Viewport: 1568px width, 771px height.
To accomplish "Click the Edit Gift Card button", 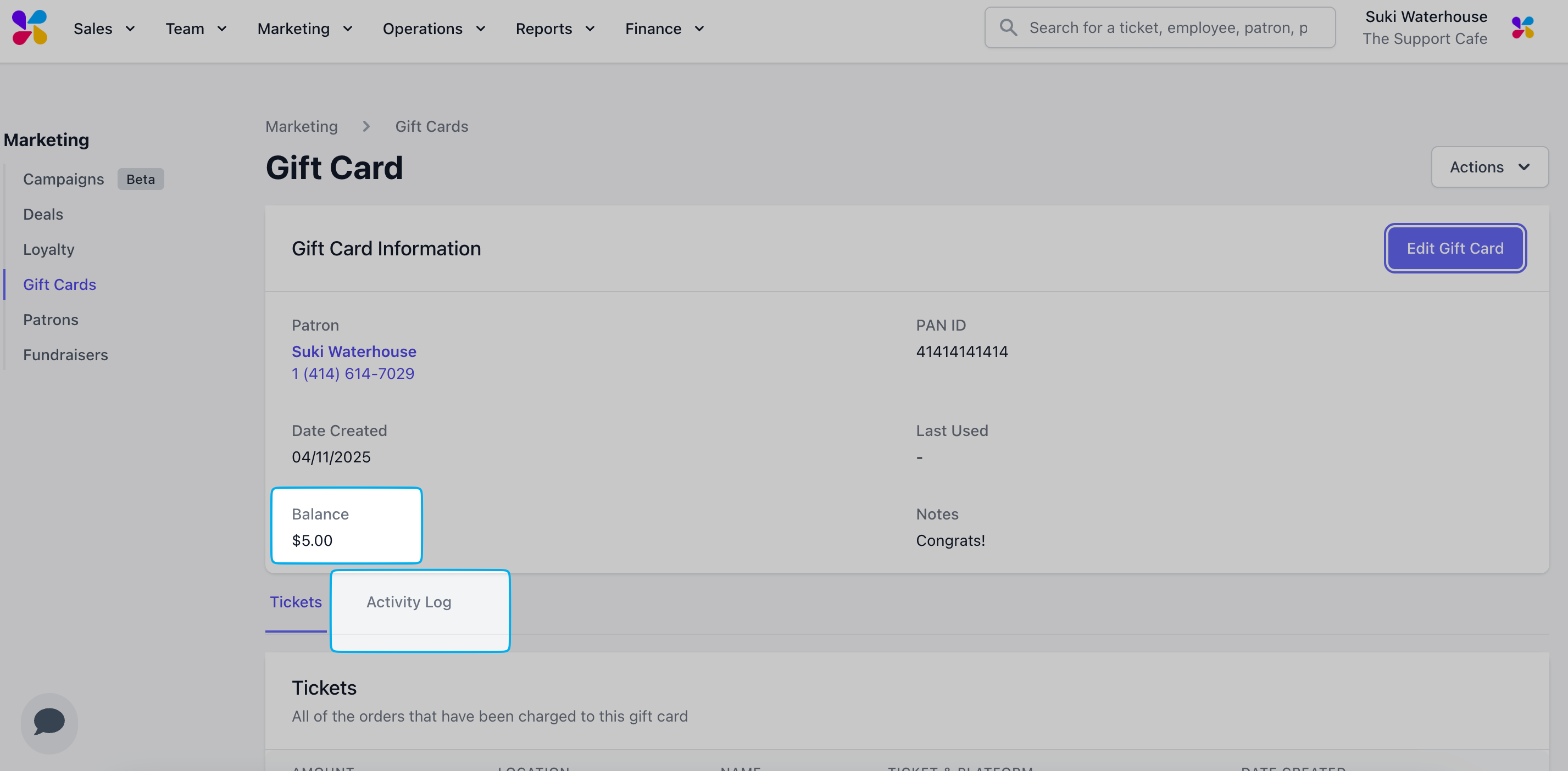I will click(1454, 248).
